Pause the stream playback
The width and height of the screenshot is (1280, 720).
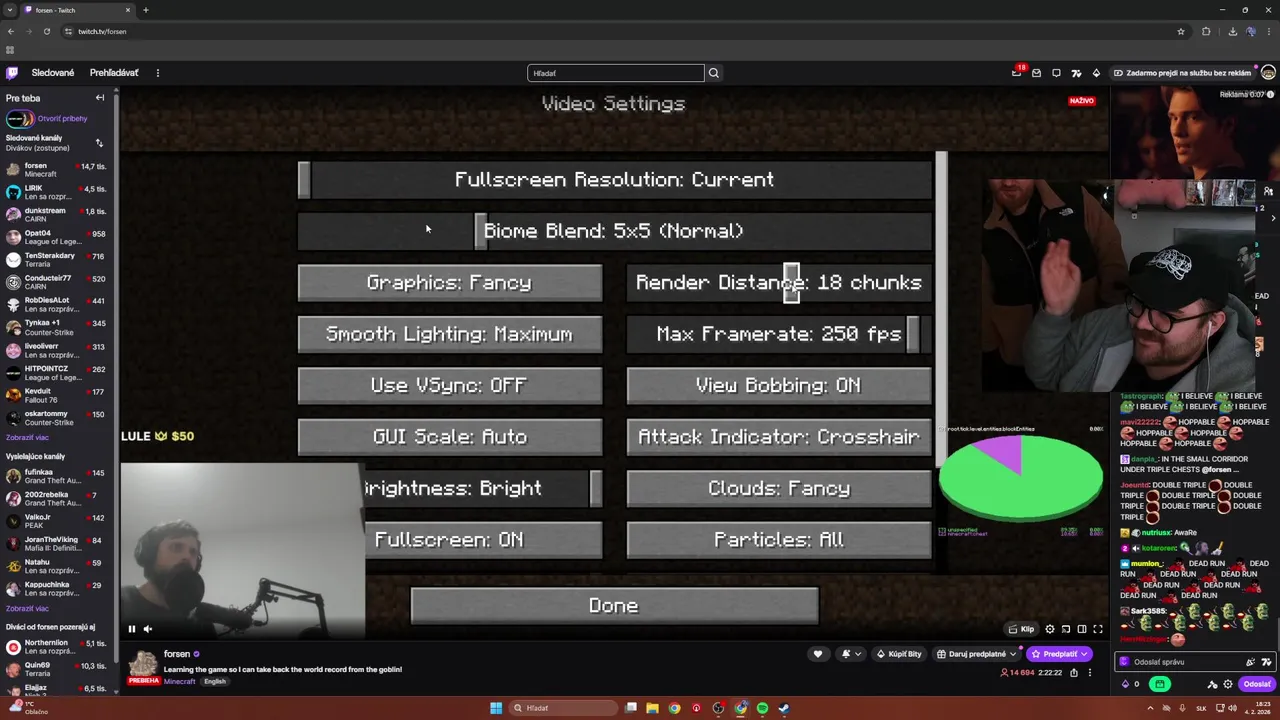pyautogui.click(x=131, y=629)
